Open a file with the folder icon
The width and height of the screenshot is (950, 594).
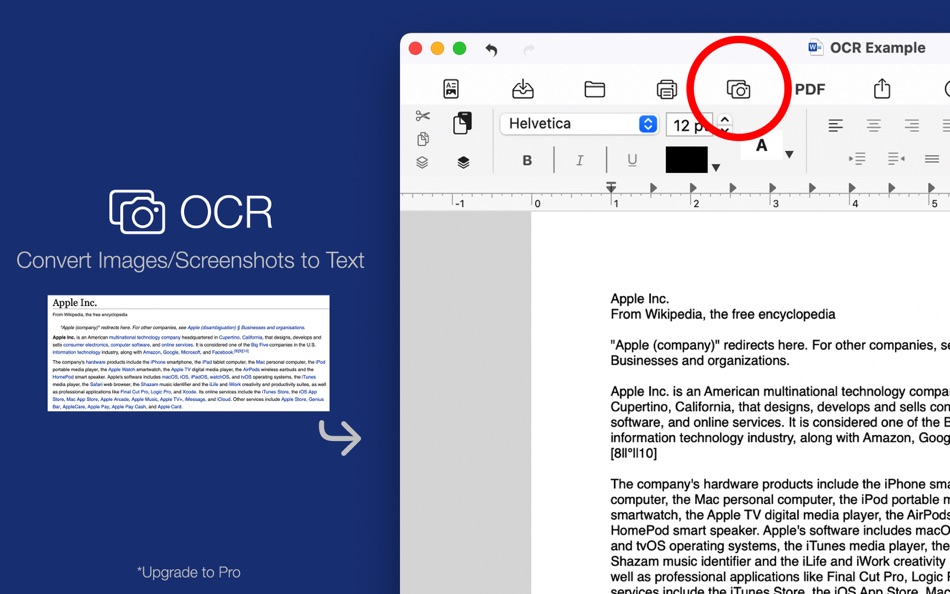click(595, 90)
